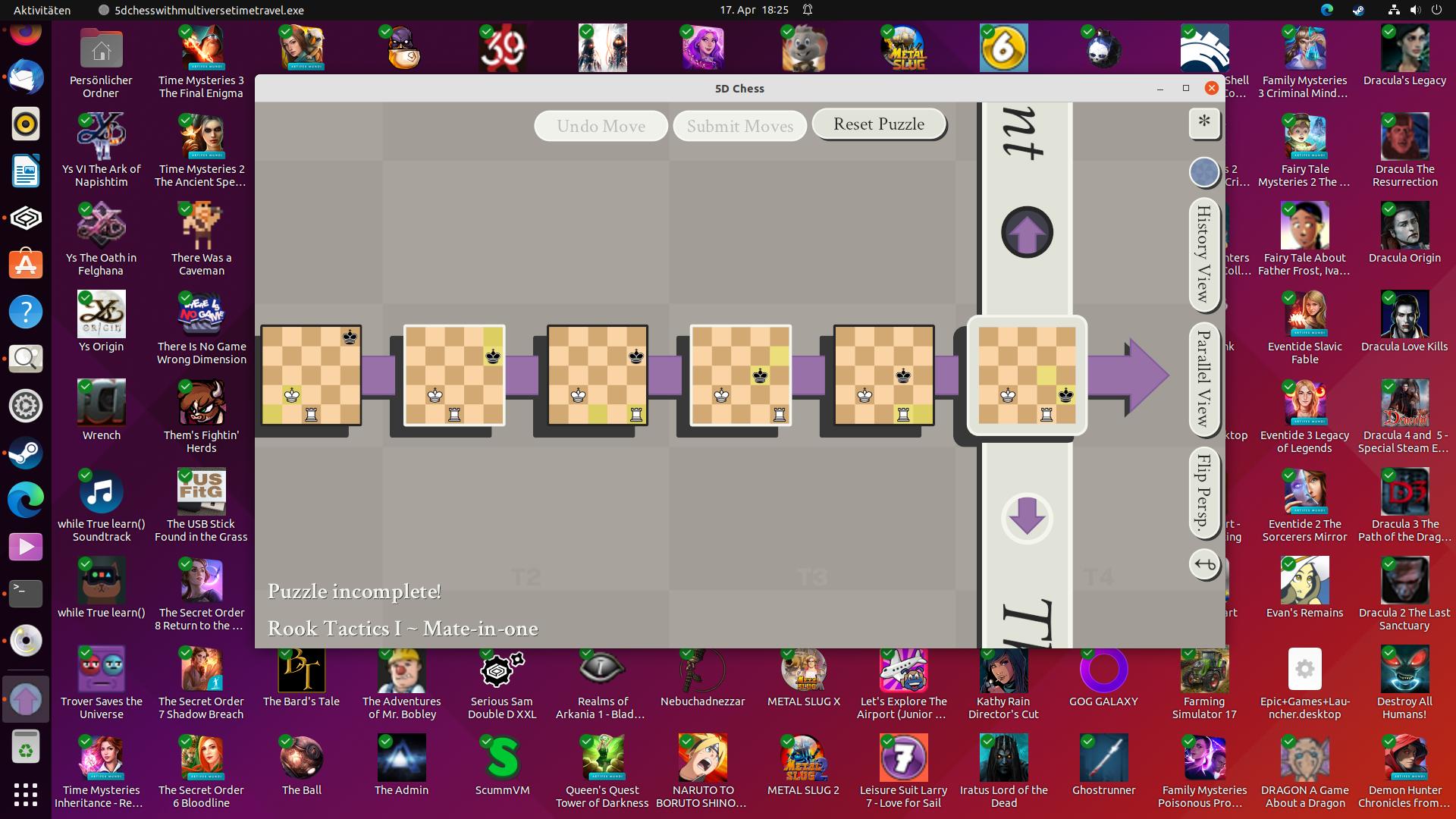The image size is (1456, 819).
Task: Select There Was a Caveman desktop icon
Action: tap(201, 240)
